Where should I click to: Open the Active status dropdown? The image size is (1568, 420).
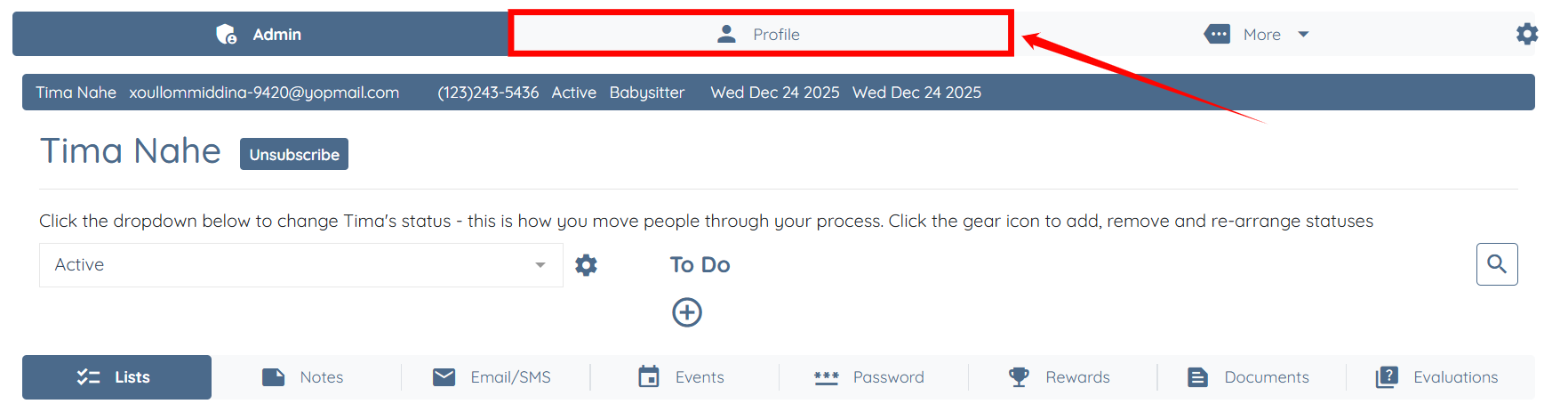click(x=300, y=265)
